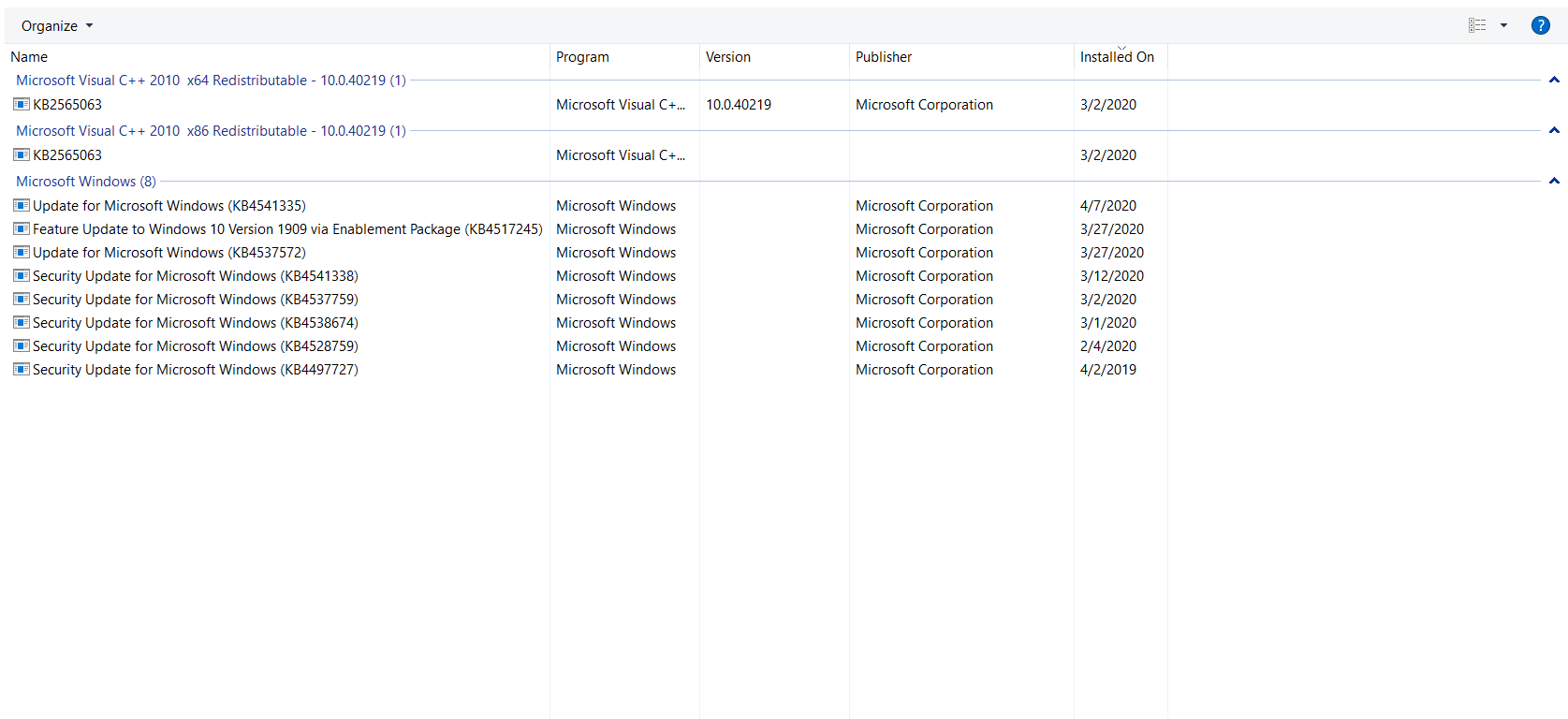Select Update for Microsoft Windows (KB4541335)
This screenshot has height=719, width=1568.
169,206
